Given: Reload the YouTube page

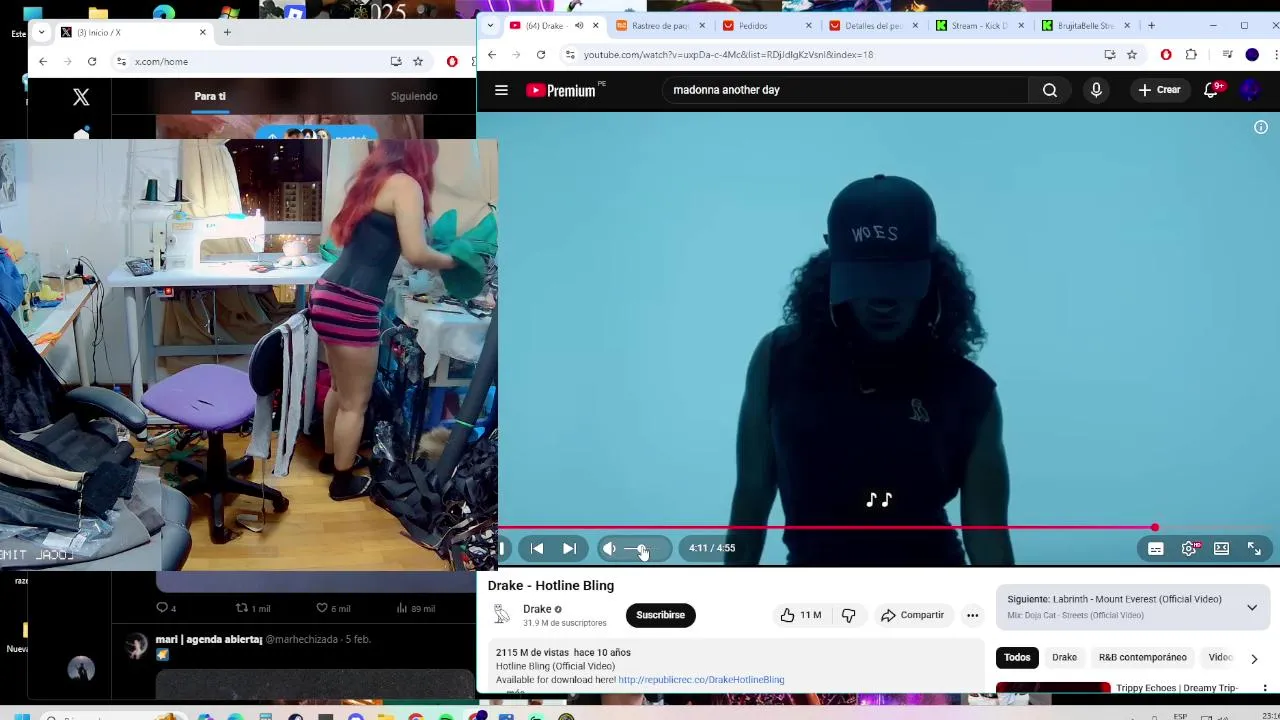Looking at the screenshot, I should click(x=541, y=54).
